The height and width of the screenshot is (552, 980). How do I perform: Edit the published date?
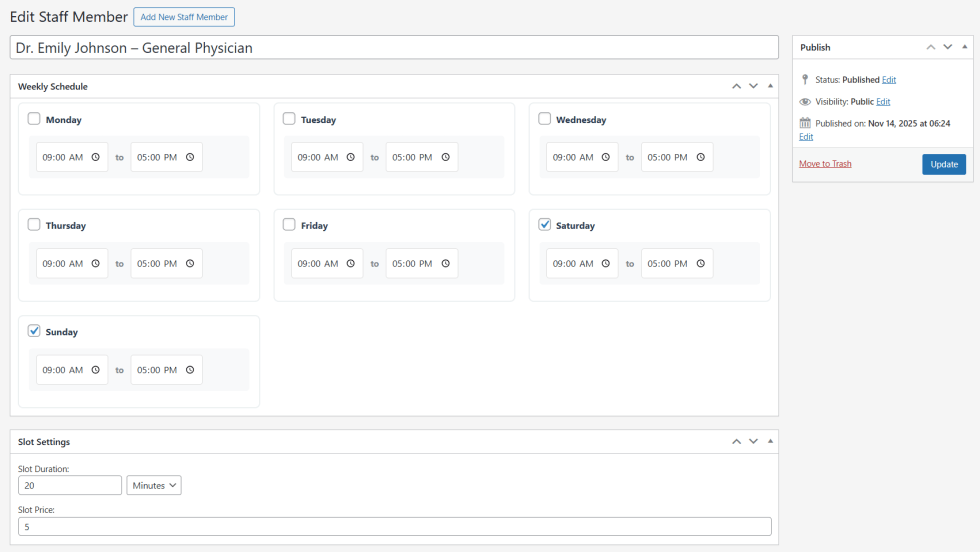[x=806, y=137]
